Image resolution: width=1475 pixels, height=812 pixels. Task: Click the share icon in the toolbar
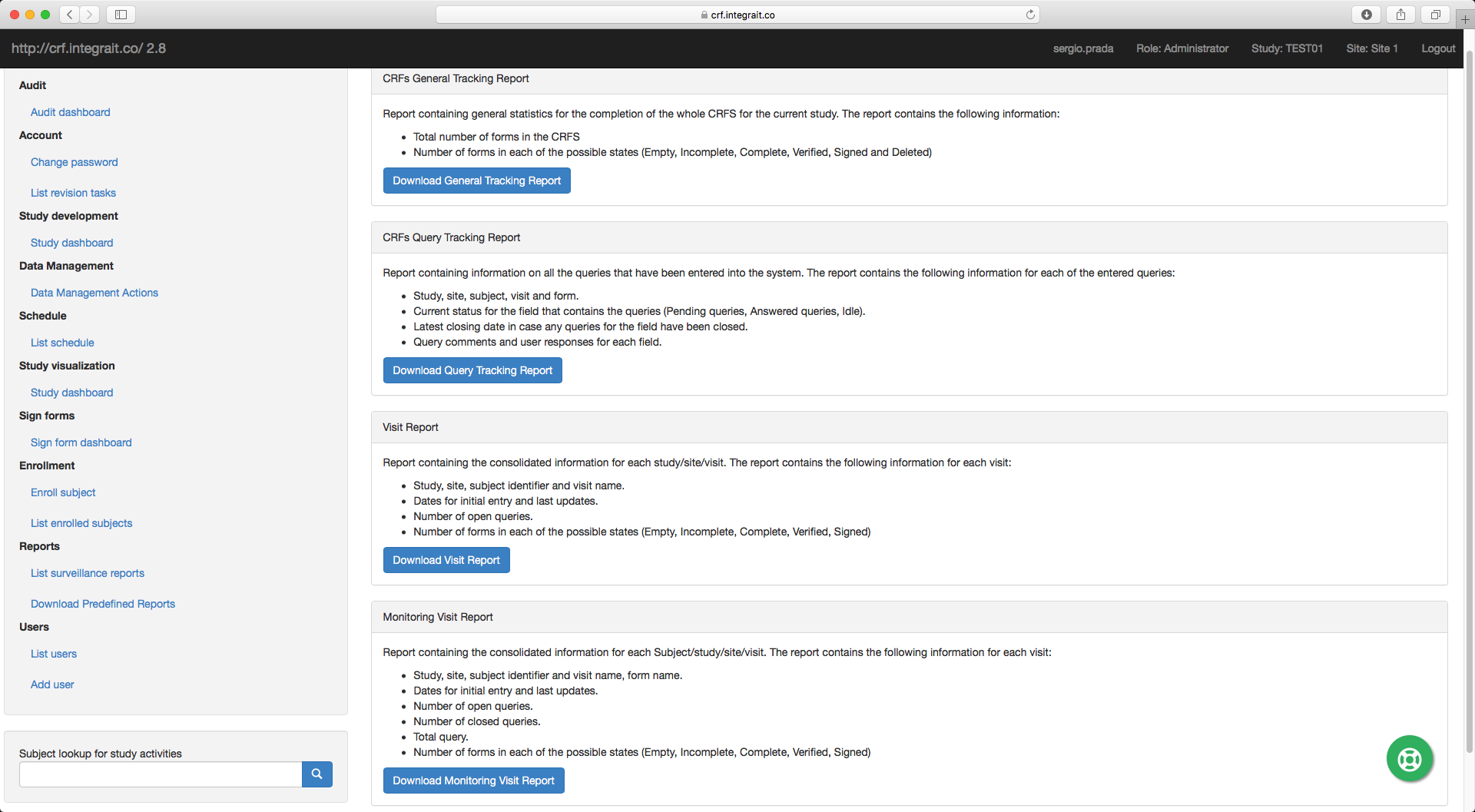pyautogui.click(x=1400, y=14)
